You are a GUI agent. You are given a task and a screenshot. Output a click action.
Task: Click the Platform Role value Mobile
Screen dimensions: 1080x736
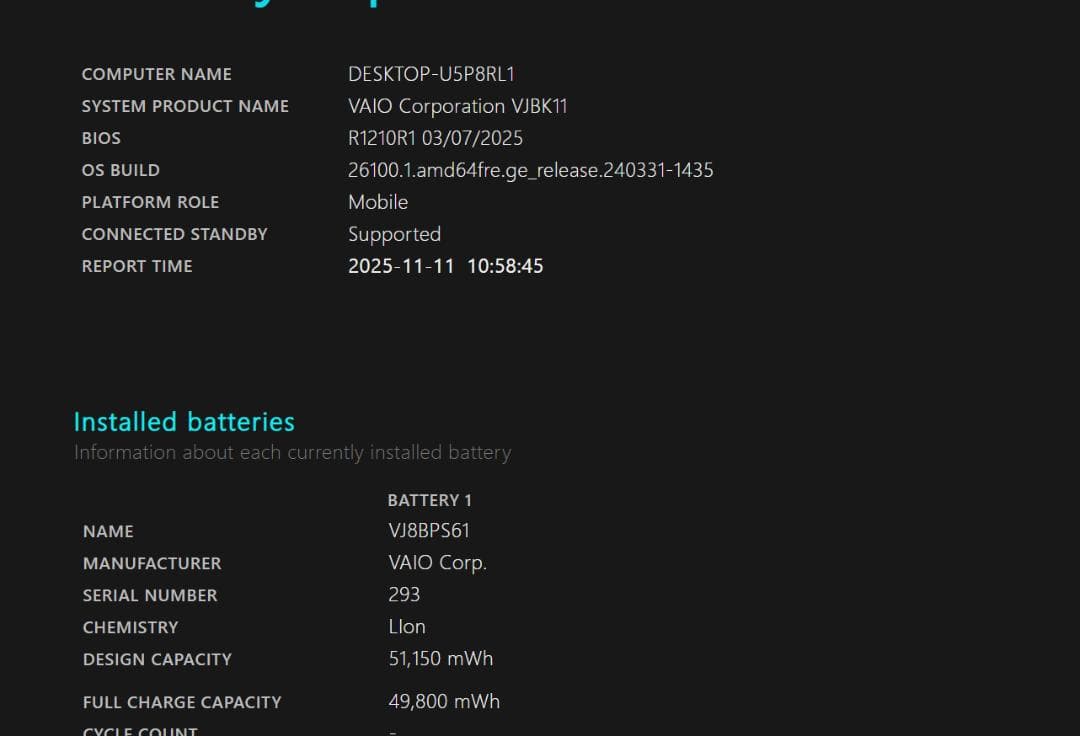378,202
